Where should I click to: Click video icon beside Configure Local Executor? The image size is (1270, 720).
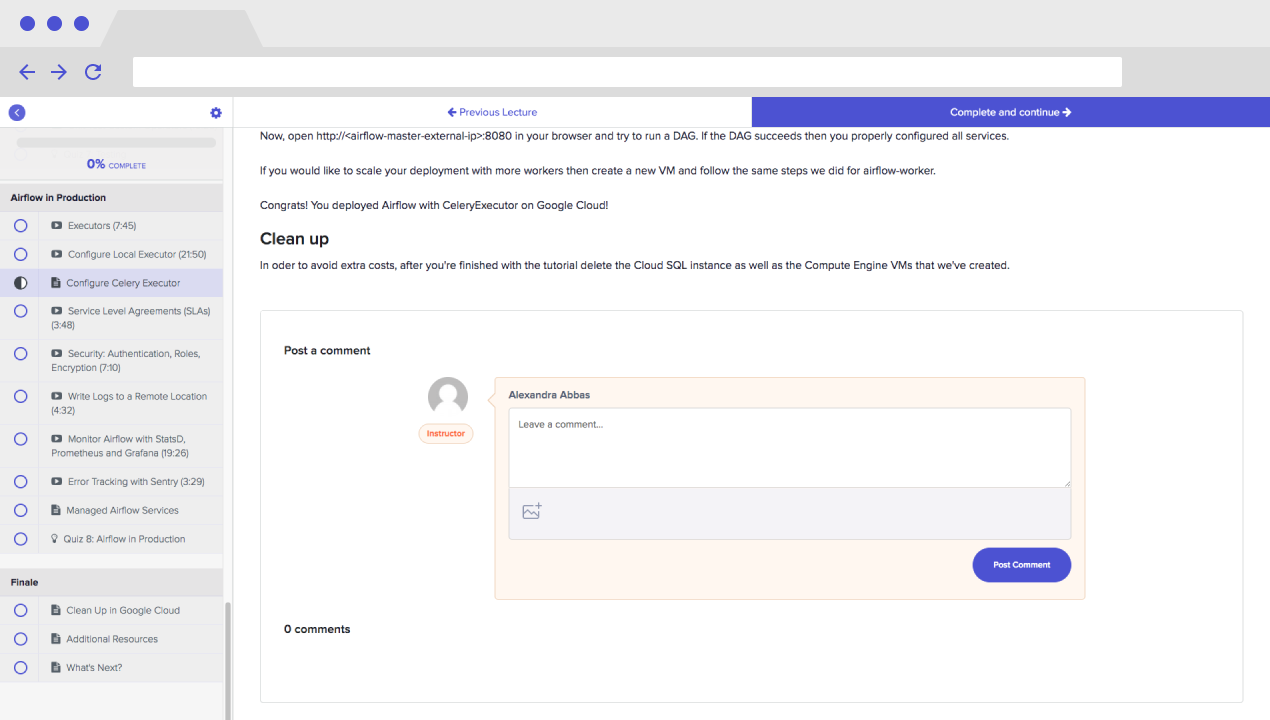point(57,254)
